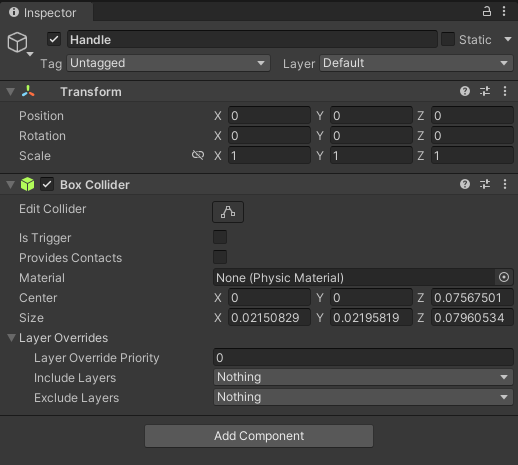
Task: Click the Size X field 0.02150829
Action: (x=269, y=317)
